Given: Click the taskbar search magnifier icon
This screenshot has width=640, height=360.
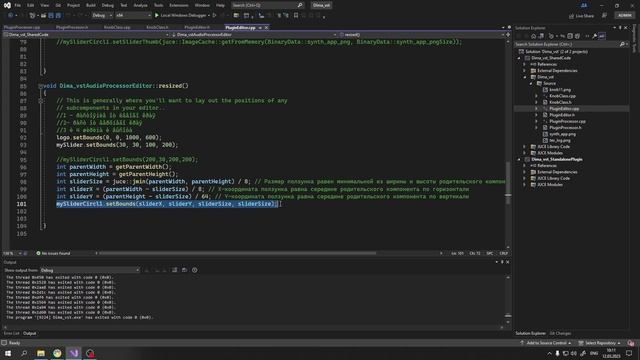Looking at the screenshot, I should point(24,353).
